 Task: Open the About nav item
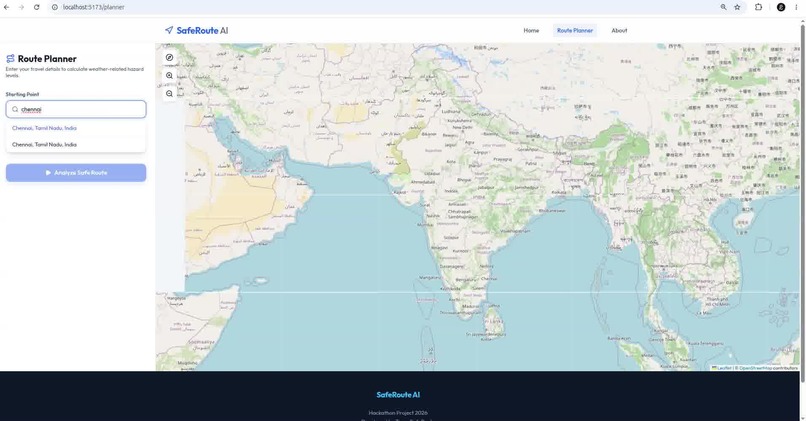(619, 30)
